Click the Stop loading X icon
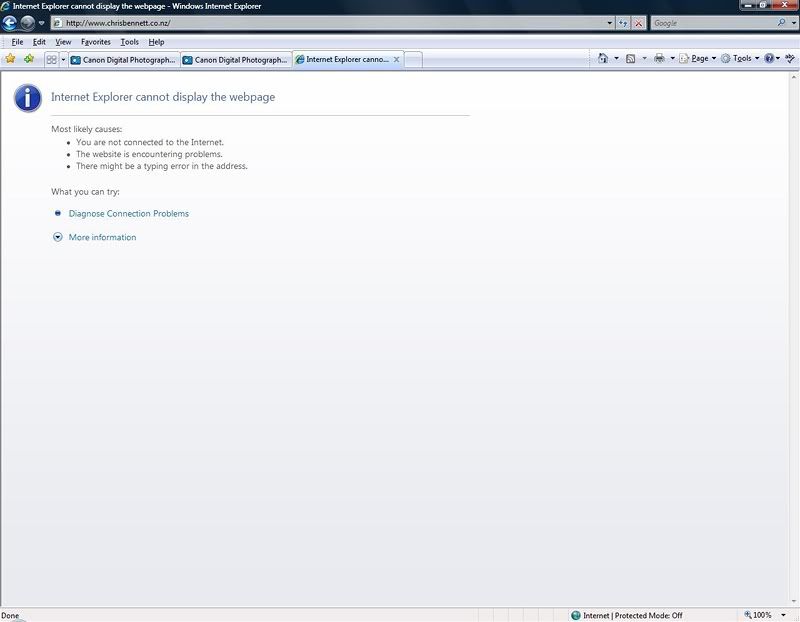 point(638,23)
